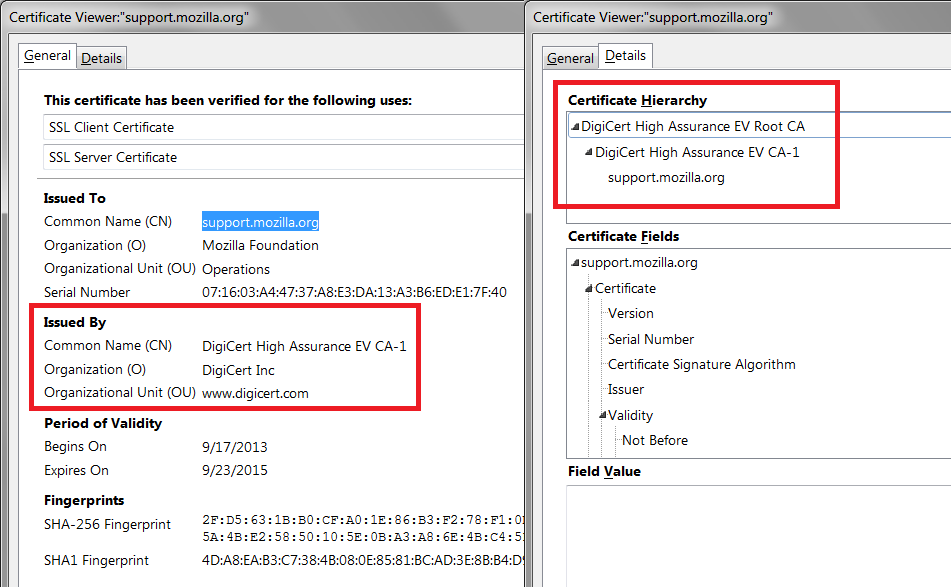Collapse the Validity node arrow
951x587 pixels.
point(603,415)
